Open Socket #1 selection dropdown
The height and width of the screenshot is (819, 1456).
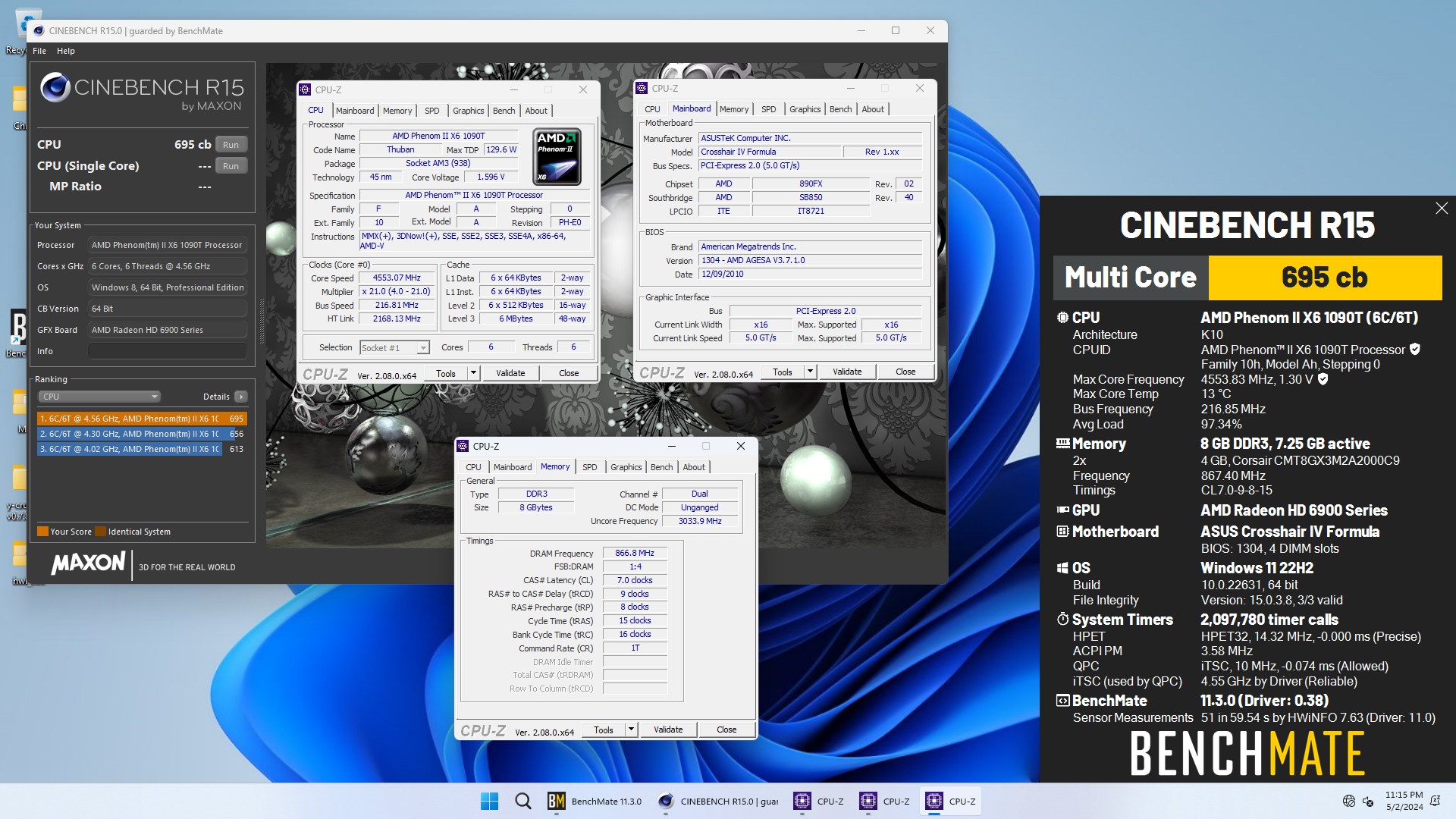click(x=394, y=347)
